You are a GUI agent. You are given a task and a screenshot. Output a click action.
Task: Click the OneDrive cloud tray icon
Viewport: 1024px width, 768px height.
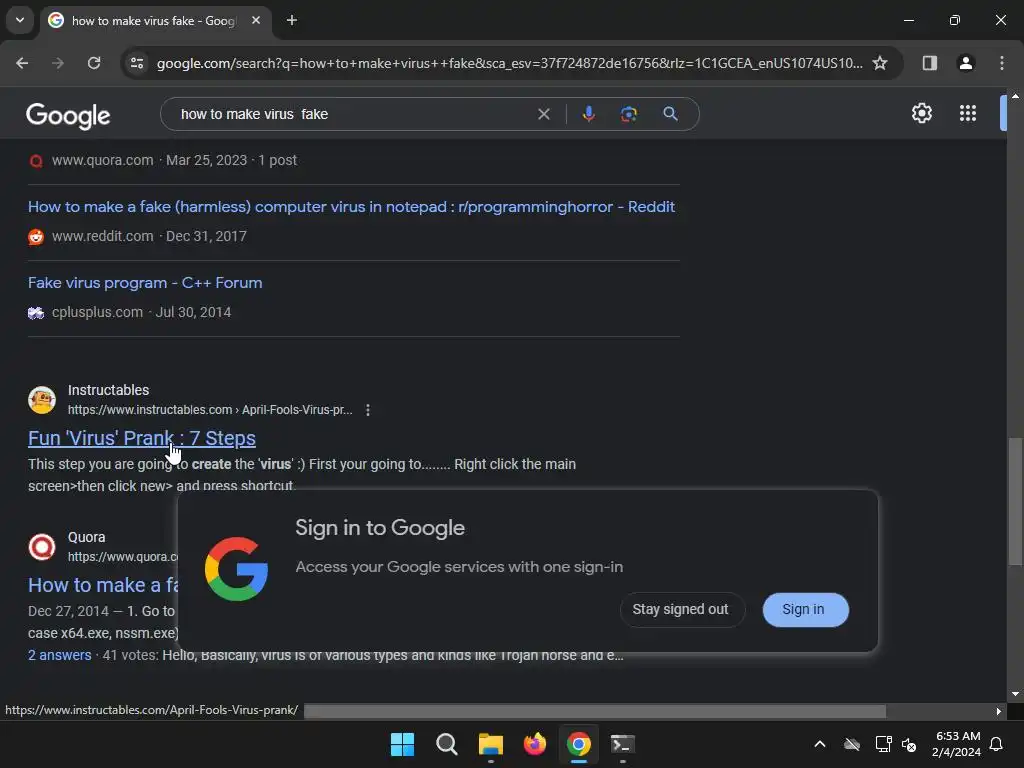coord(852,744)
